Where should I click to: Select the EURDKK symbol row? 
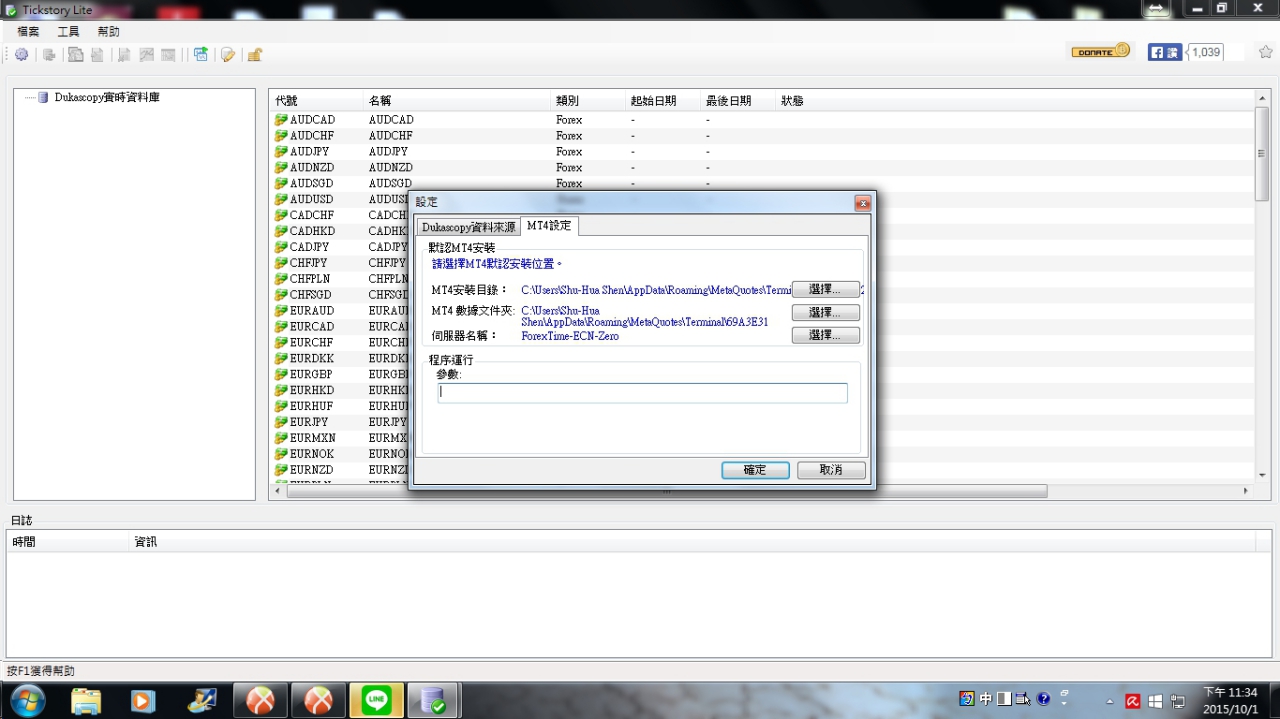pos(340,358)
